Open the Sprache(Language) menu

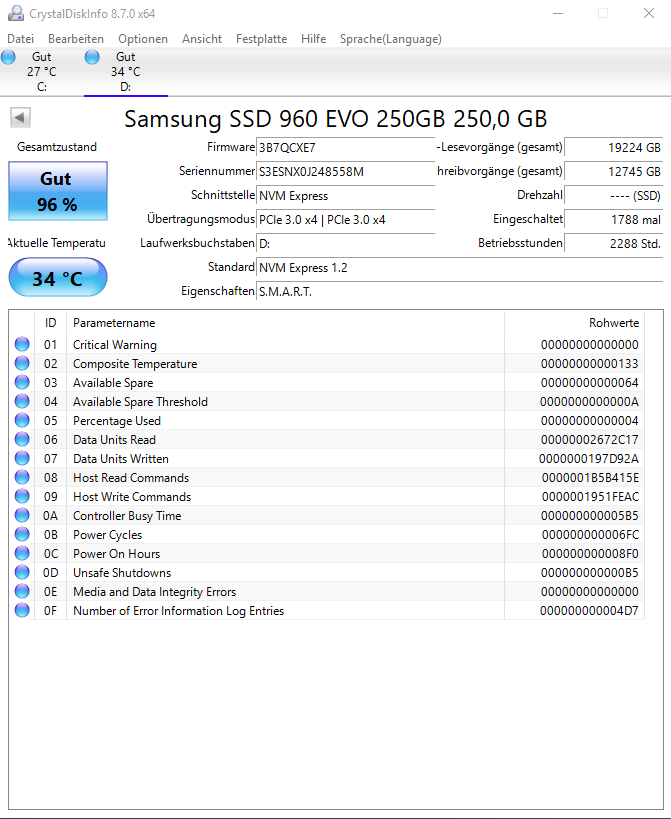coord(391,39)
